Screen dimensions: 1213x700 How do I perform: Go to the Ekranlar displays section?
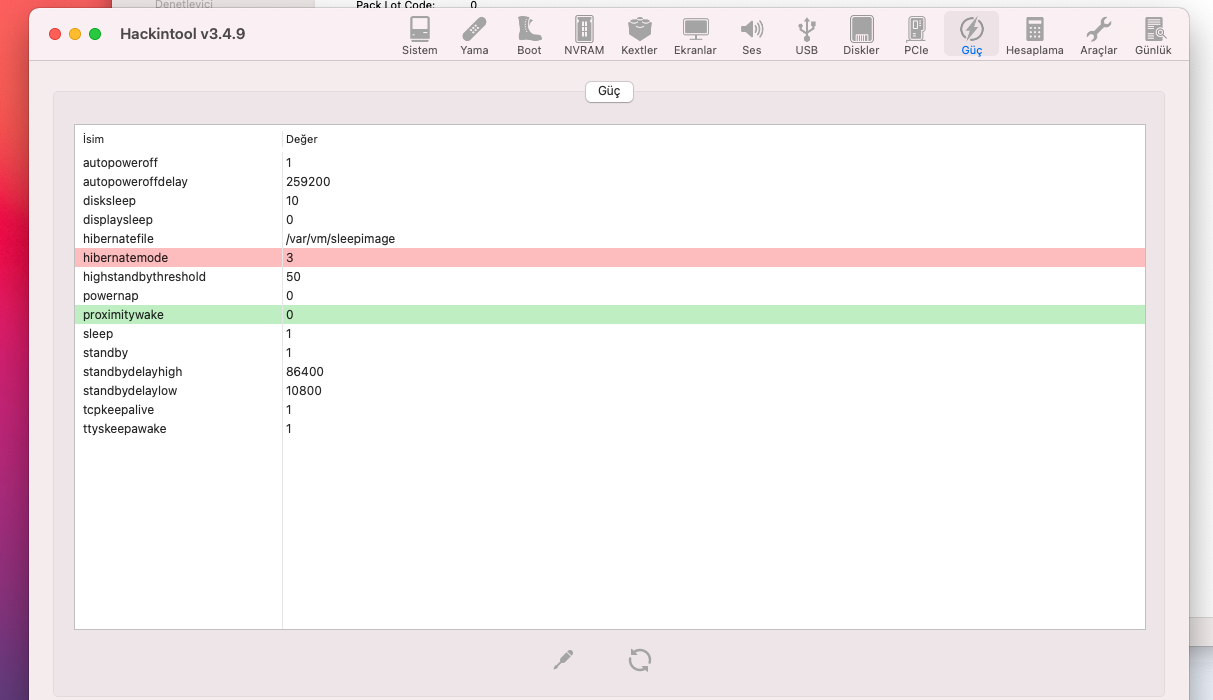[x=695, y=35]
